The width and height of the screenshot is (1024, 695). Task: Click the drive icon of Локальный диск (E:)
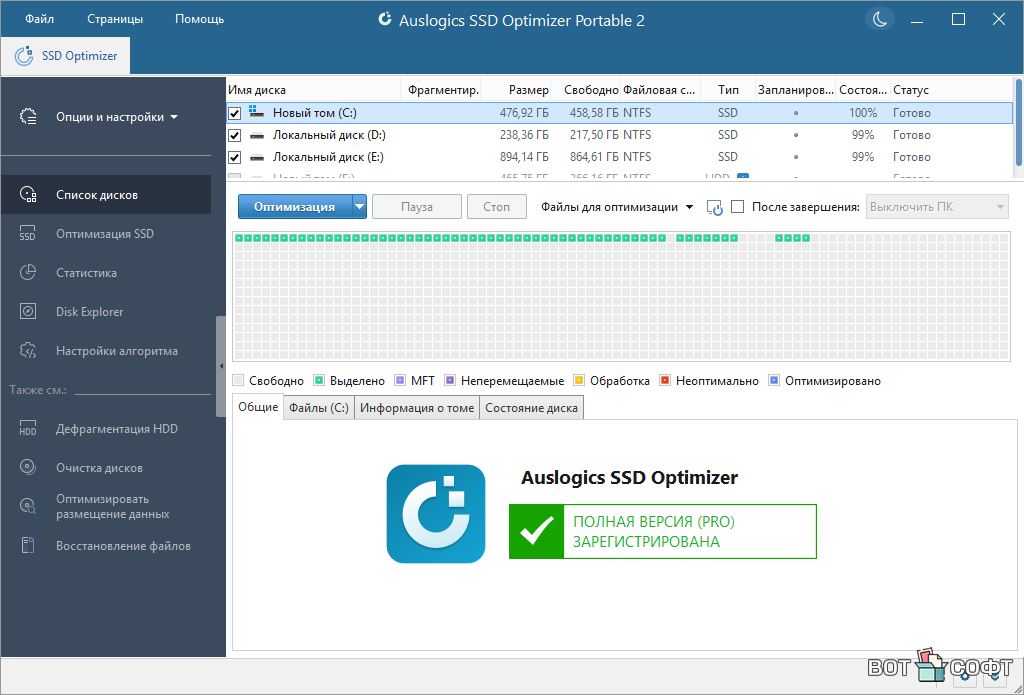(256, 157)
